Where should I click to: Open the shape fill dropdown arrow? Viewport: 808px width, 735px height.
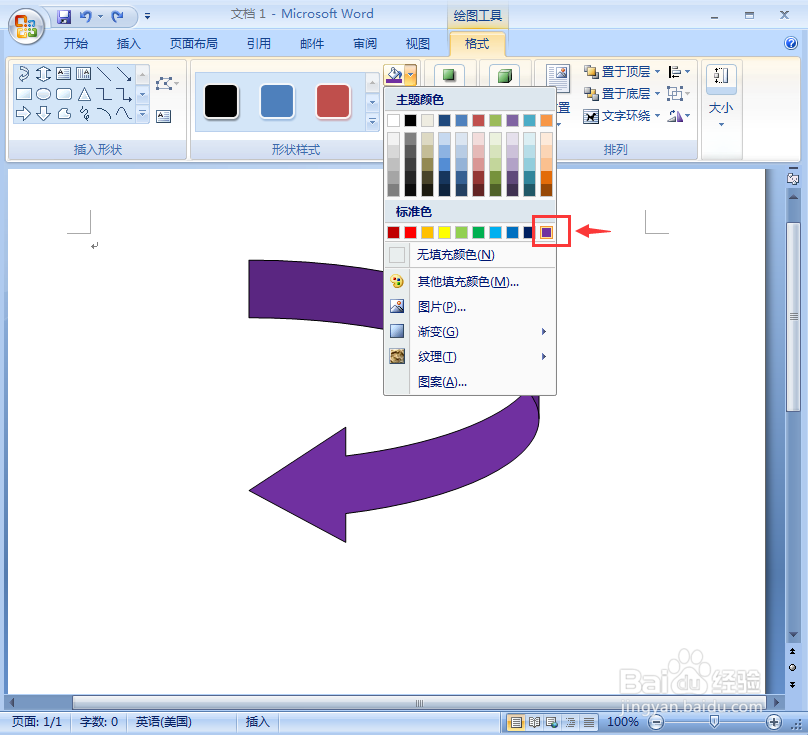[x=411, y=75]
